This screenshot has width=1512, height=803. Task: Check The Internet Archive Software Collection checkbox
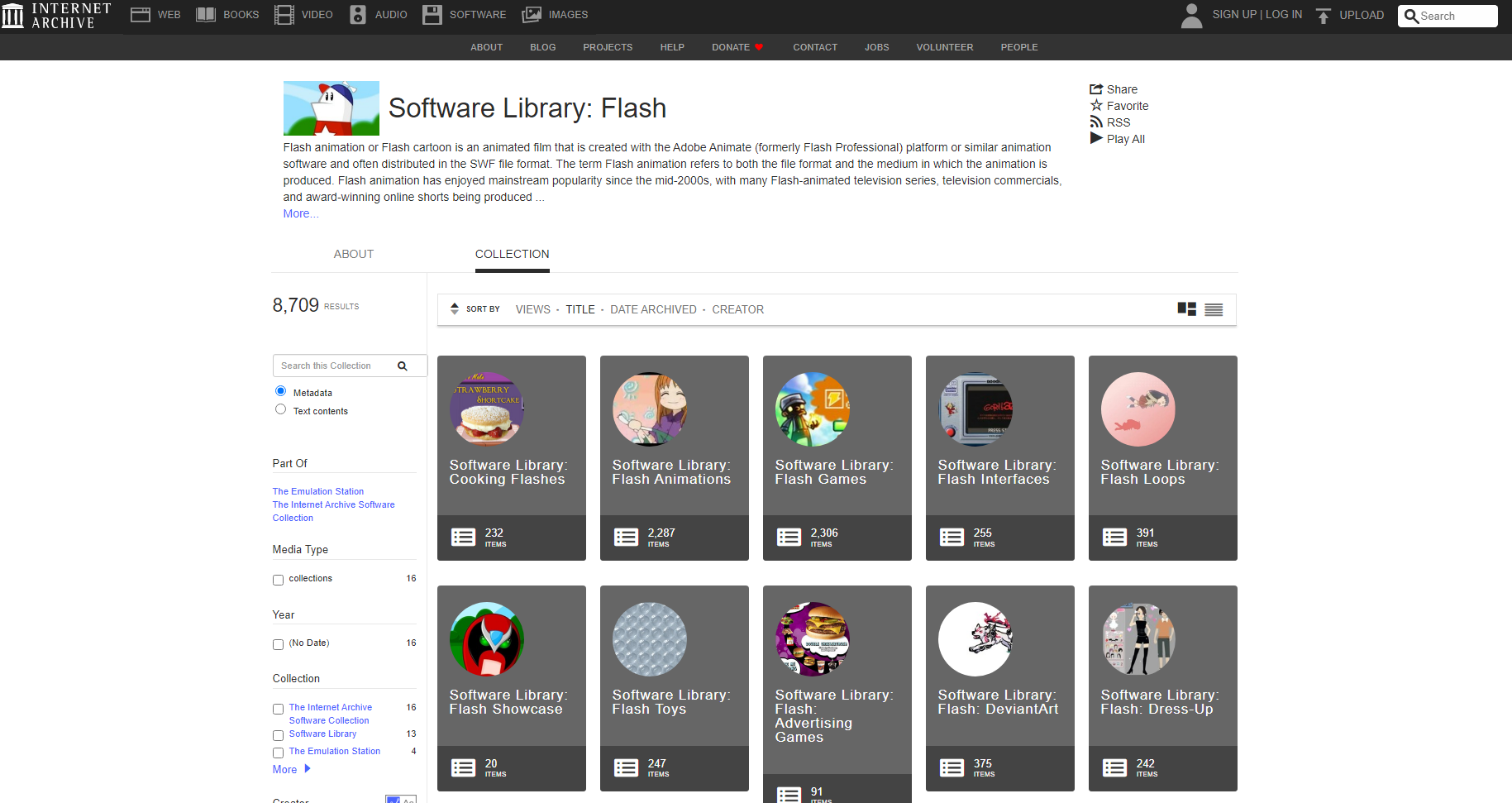[x=278, y=709]
